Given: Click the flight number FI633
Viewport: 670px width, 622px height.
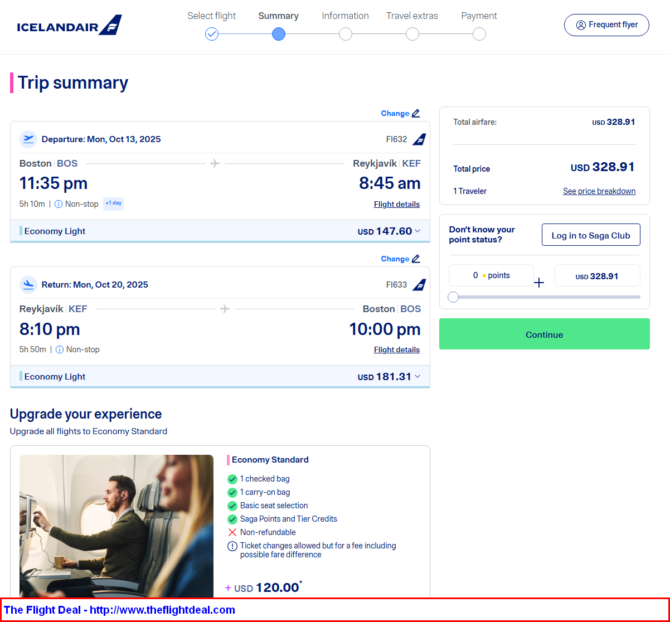Looking at the screenshot, I should click(397, 285).
